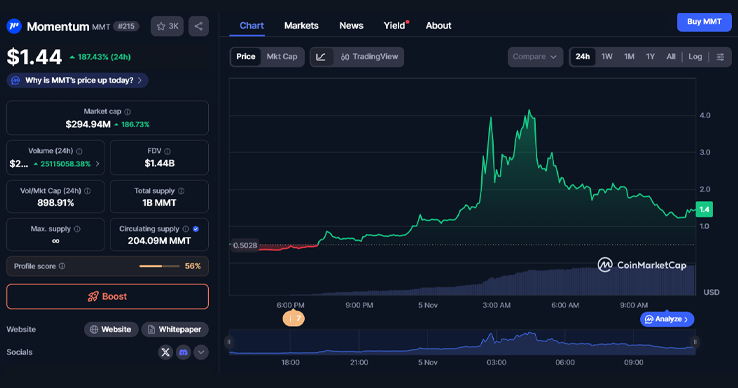This screenshot has height=388, width=738.
Task: Open the Whitepaper link button
Action: [175, 330]
